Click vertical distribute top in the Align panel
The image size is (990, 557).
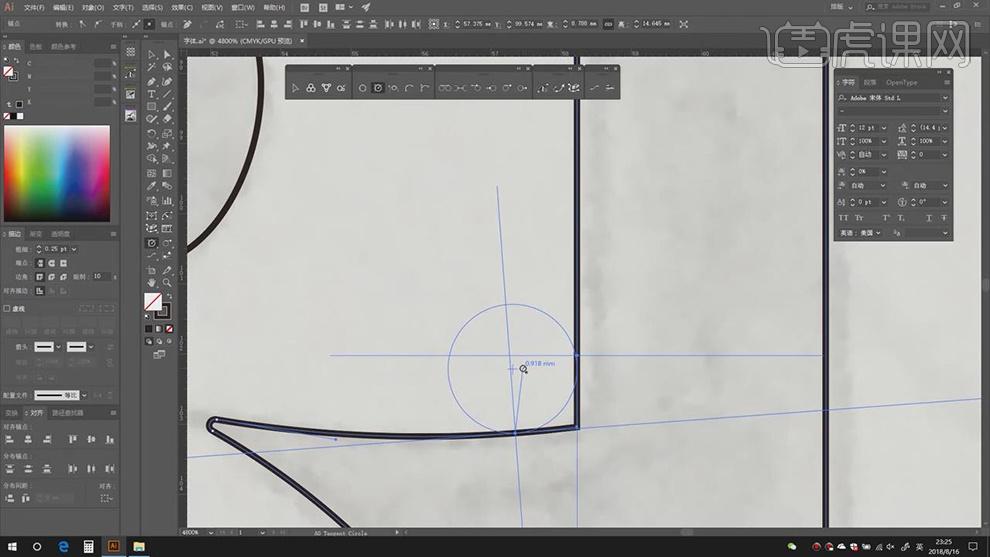click(x=9, y=469)
